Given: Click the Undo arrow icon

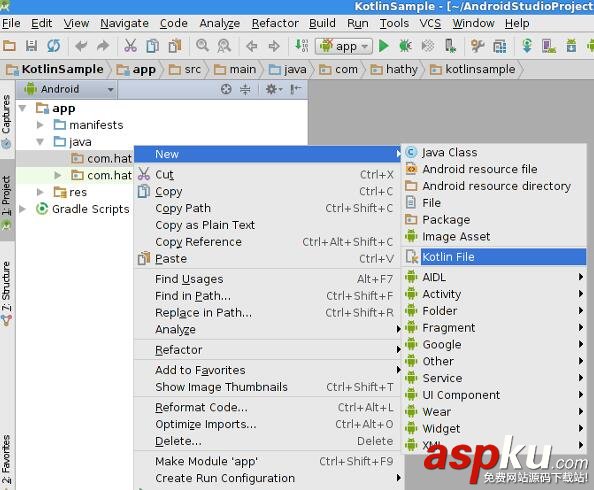Looking at the screenshot, I should coord(81,46).
